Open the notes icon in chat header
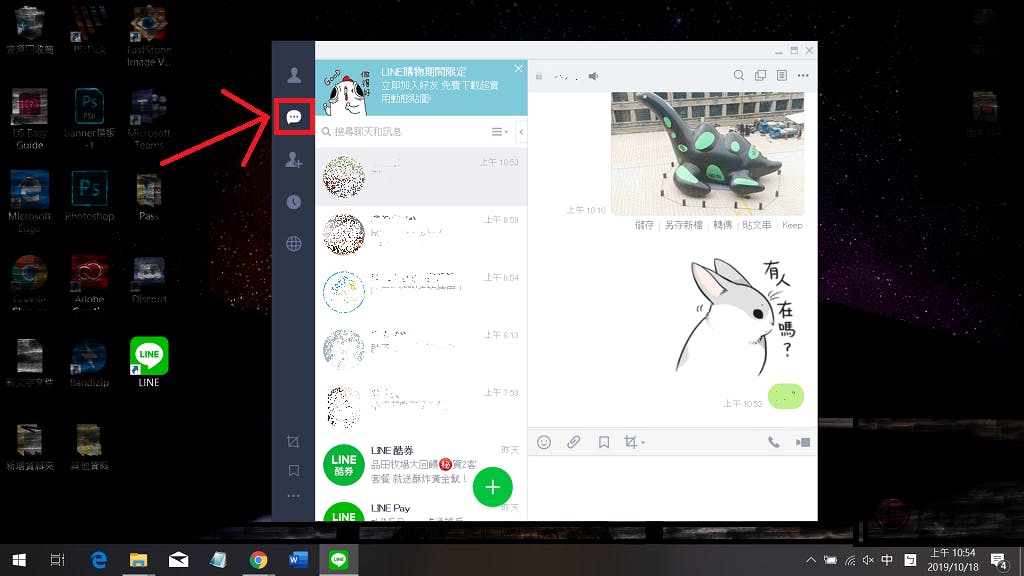1024x576 pixels. tap(782, 75)
